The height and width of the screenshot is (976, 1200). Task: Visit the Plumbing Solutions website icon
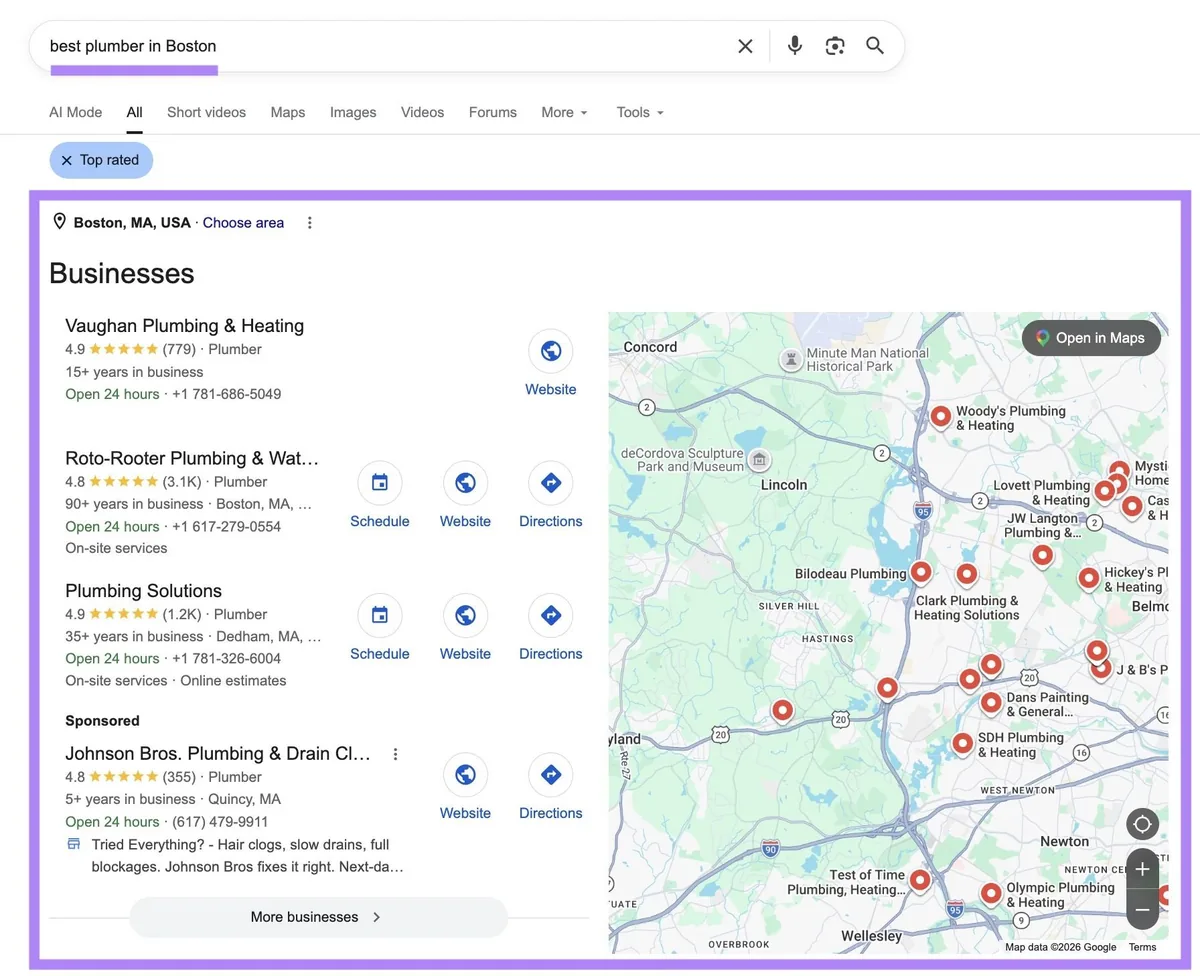point(465,616)
